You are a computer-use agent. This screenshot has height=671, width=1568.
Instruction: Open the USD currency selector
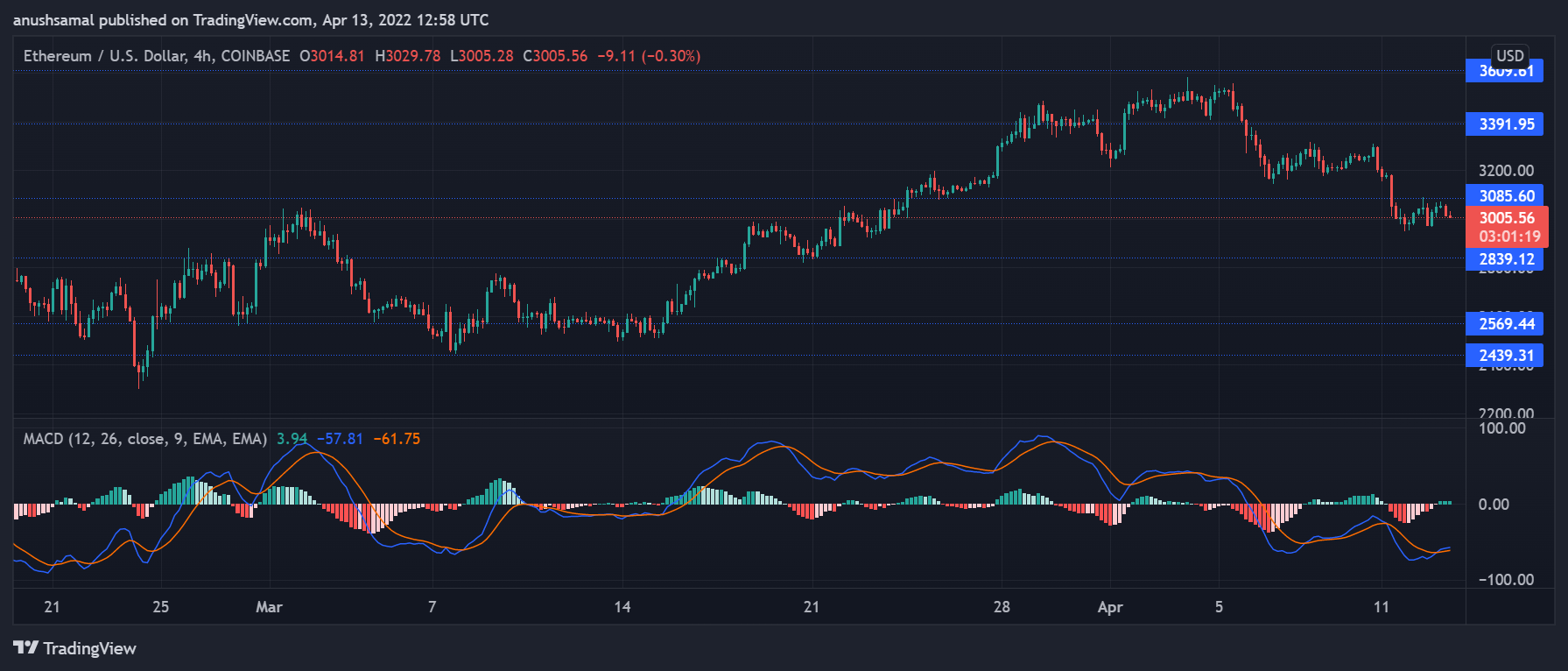(1509, 55)
